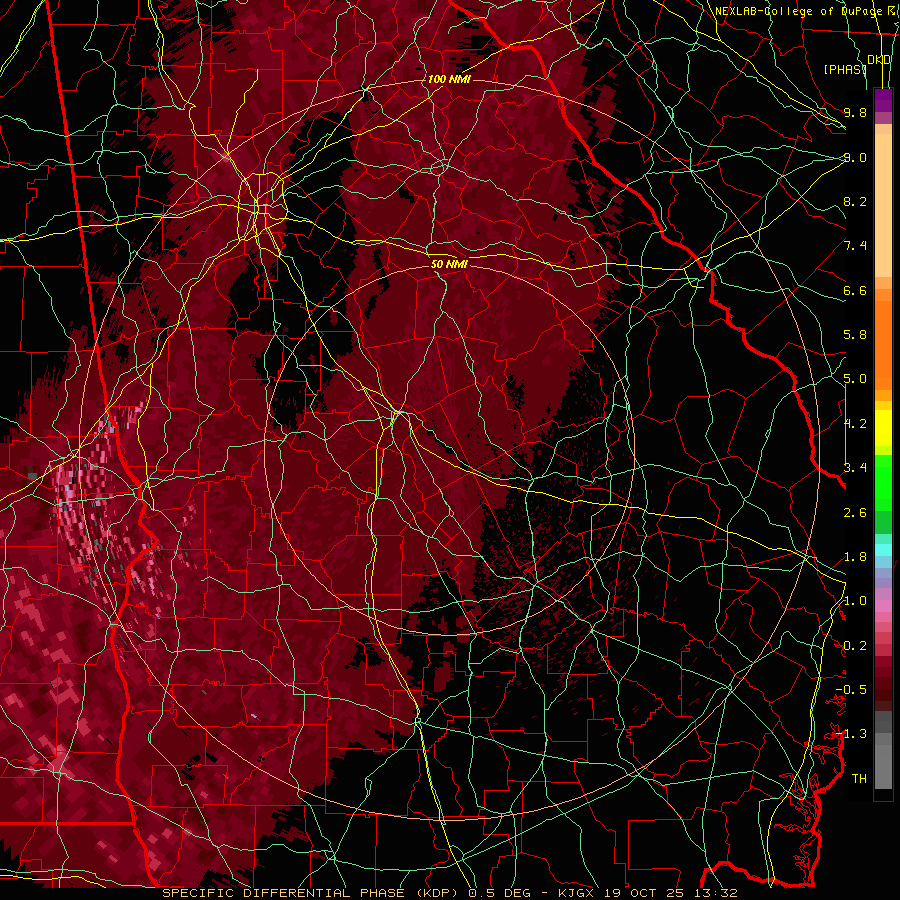Pick the yellow segment of the color bar
The width and height of the screenshot is (900, 900).
[x=883, y=428]
